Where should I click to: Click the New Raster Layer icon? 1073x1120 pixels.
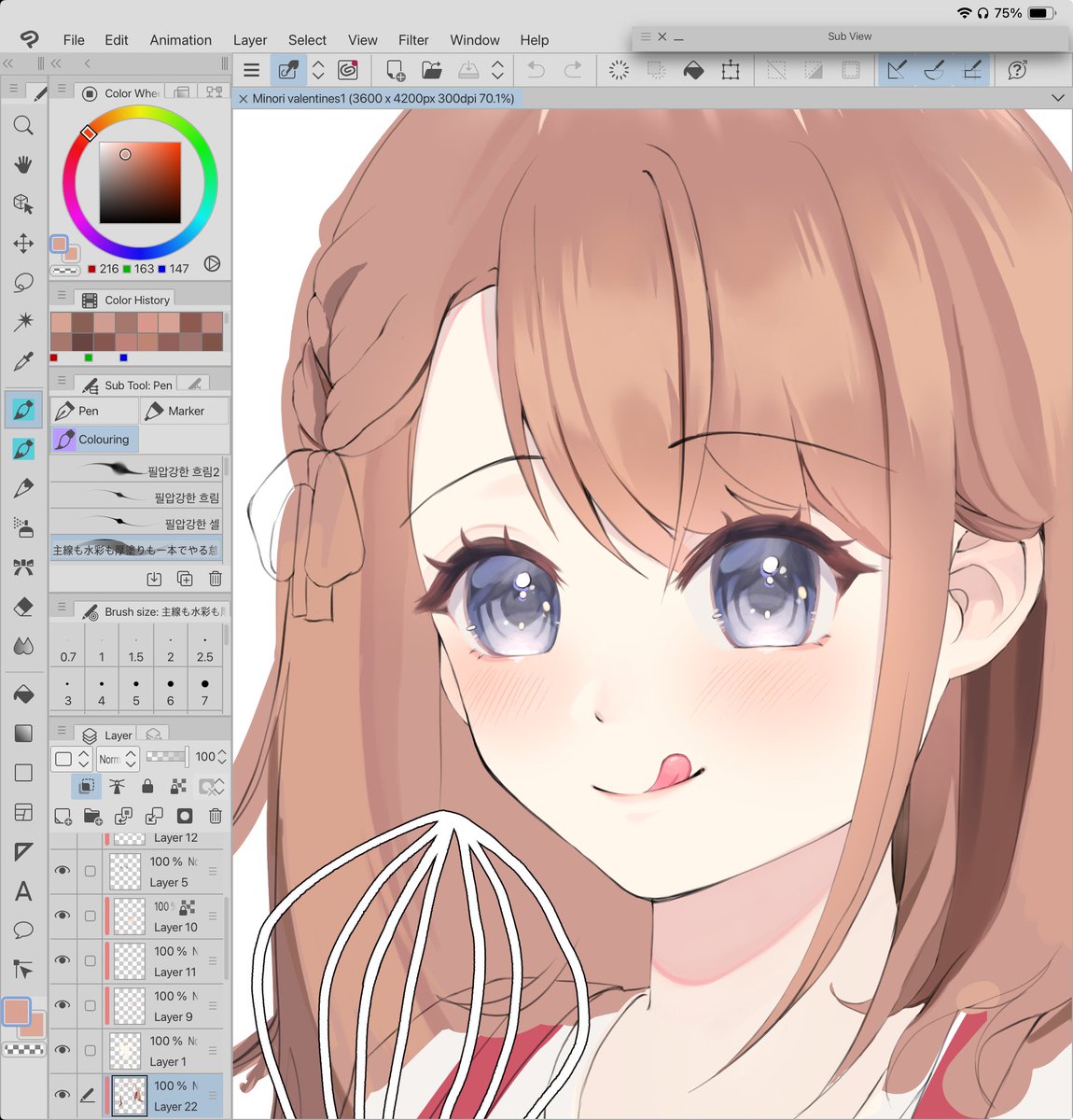click(x=63, y=816)
